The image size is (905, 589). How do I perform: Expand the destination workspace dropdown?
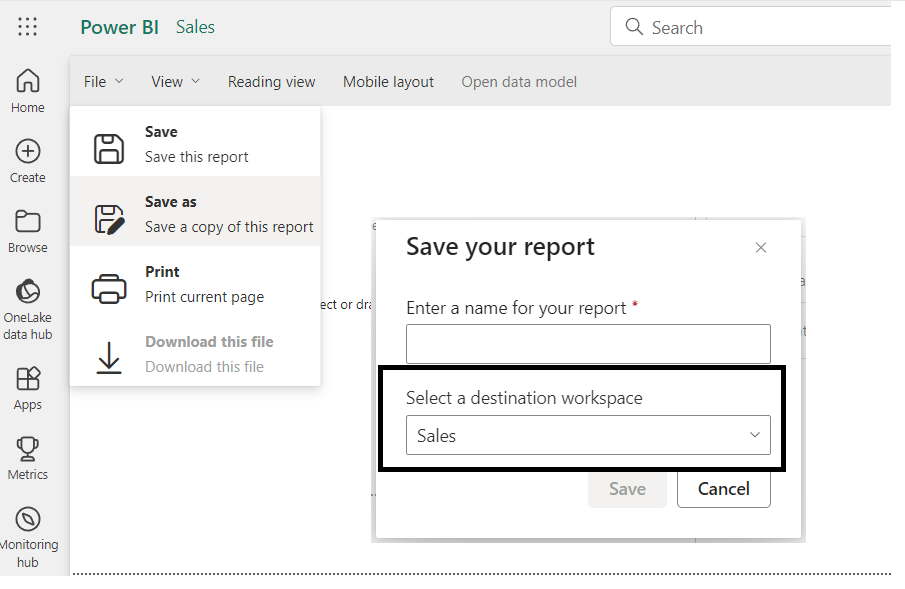pos(588,435)
